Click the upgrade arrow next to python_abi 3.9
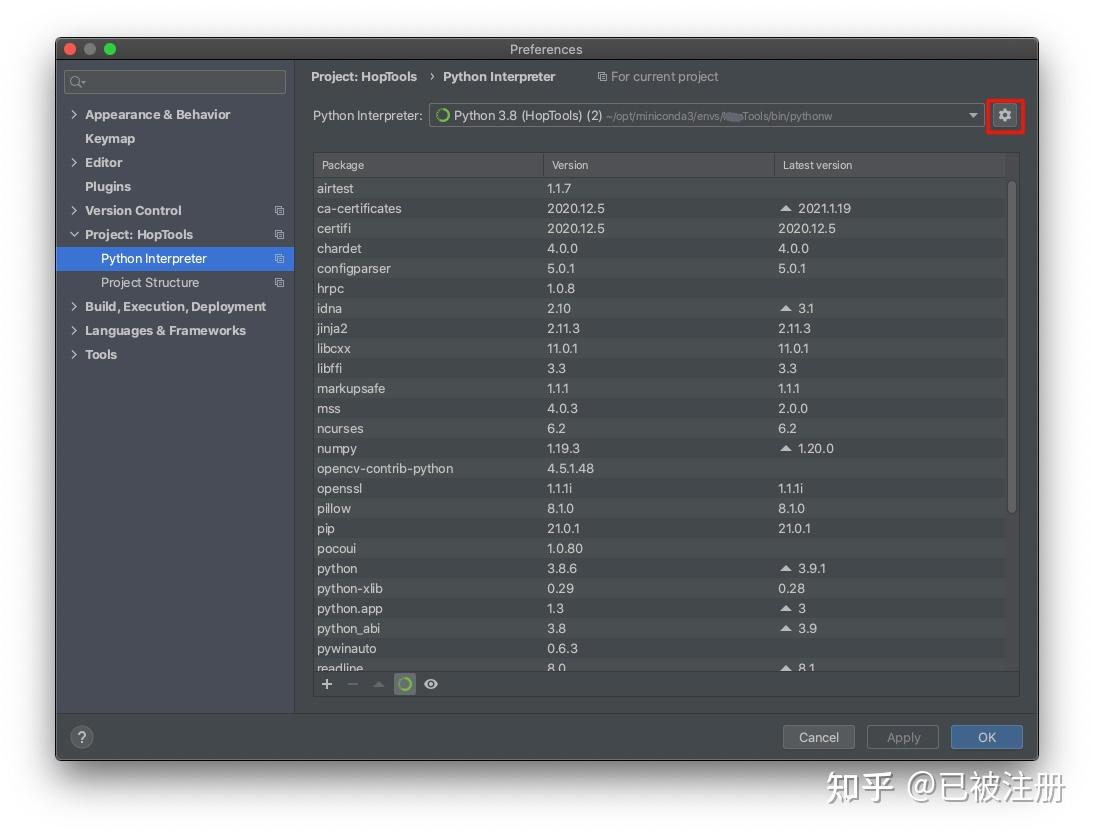Screen dimensions: 1094x834 tap(786, 628)
